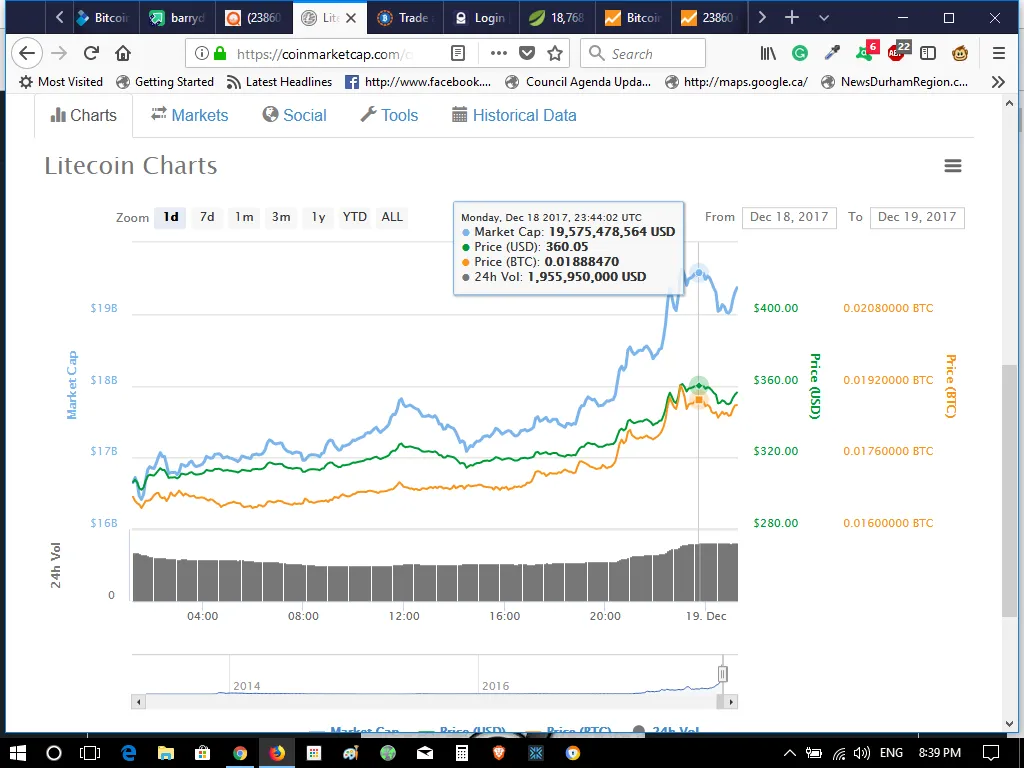Close the Litecoin tab
The height and width of the screenshot is (768, 1024).
tap(351, 18)
